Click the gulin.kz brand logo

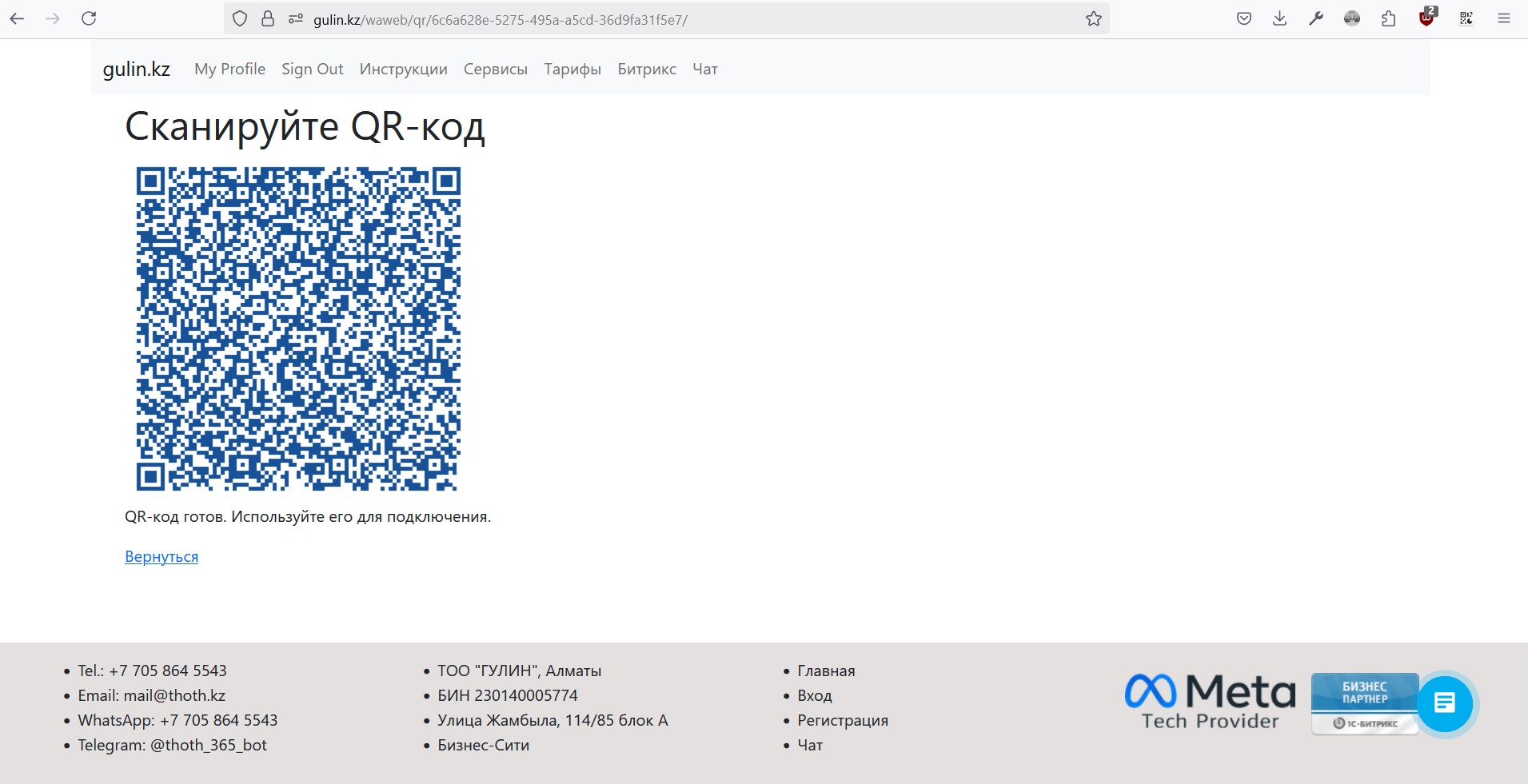pos(137,70)
